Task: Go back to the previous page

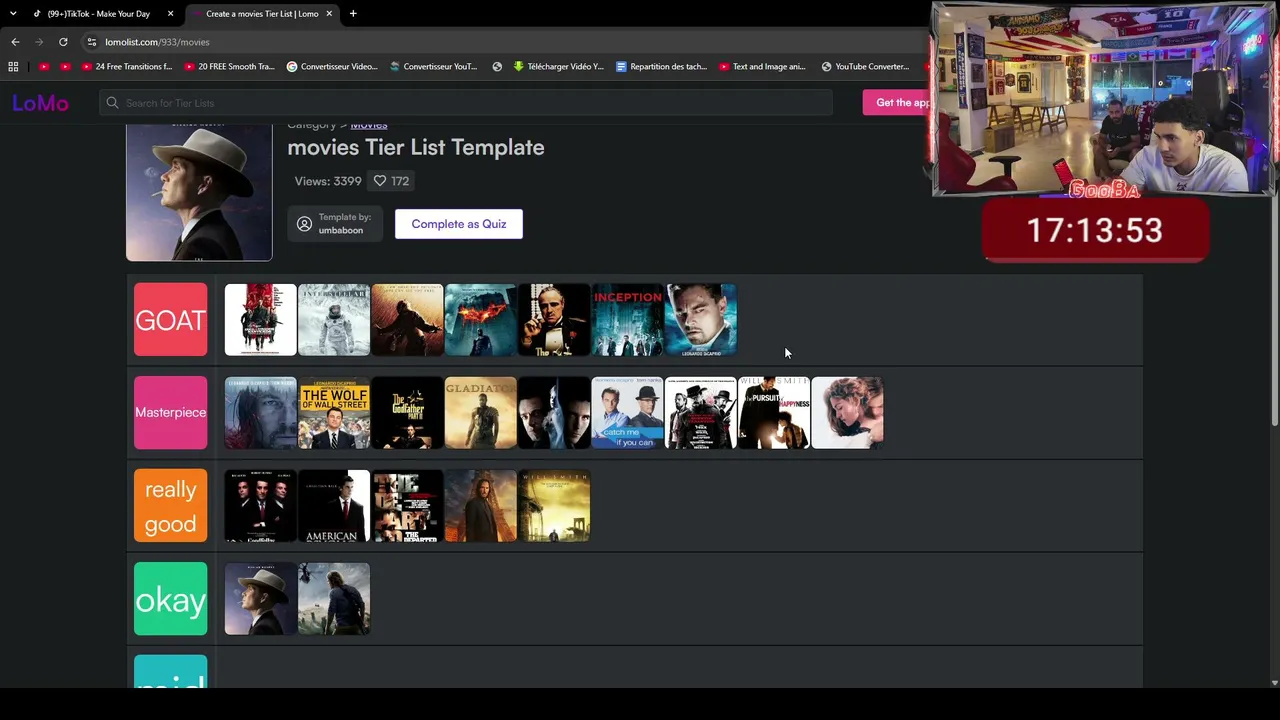Action: [x=15, y=42]
